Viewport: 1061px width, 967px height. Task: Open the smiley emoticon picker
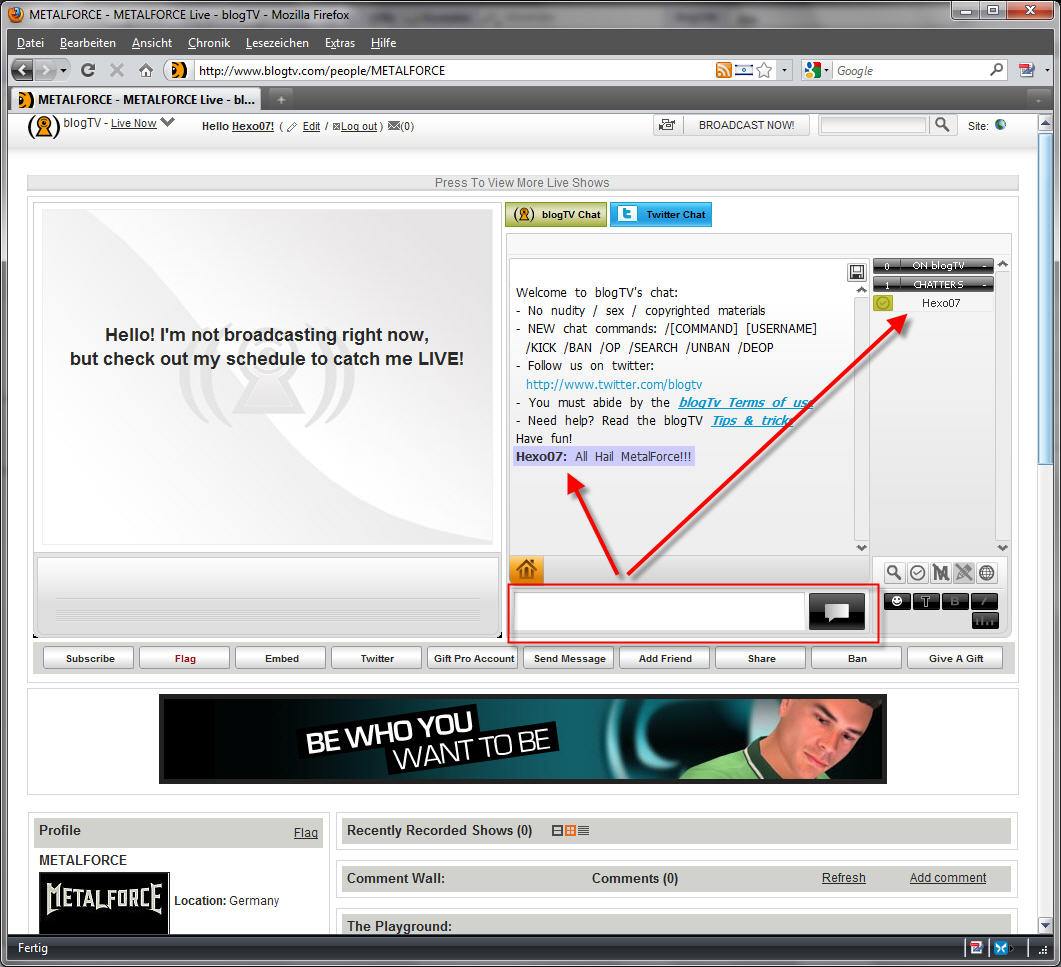[x=897, y=601]
